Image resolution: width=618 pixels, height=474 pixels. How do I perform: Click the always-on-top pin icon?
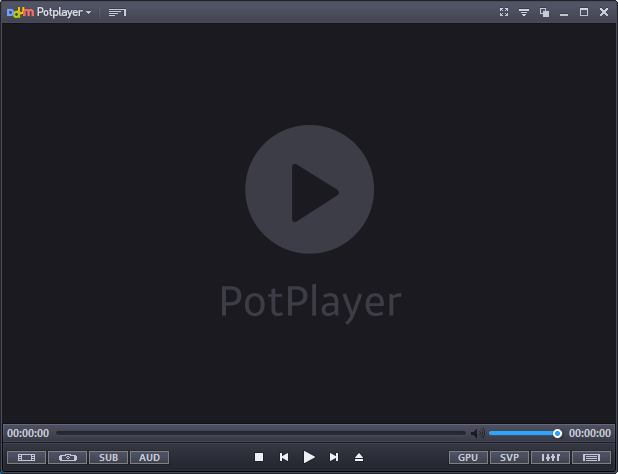point(524,13)
